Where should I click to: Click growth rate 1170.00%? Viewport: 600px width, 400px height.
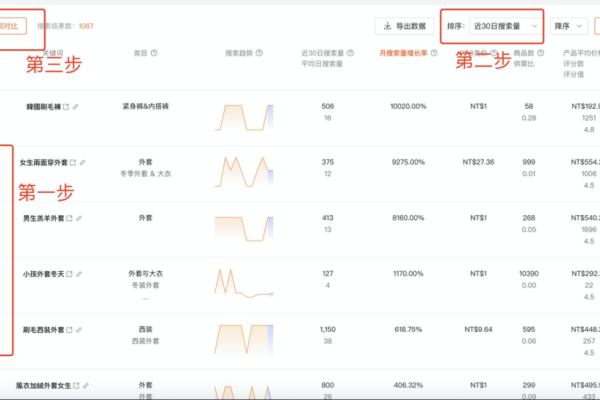[x=408, y=274]
